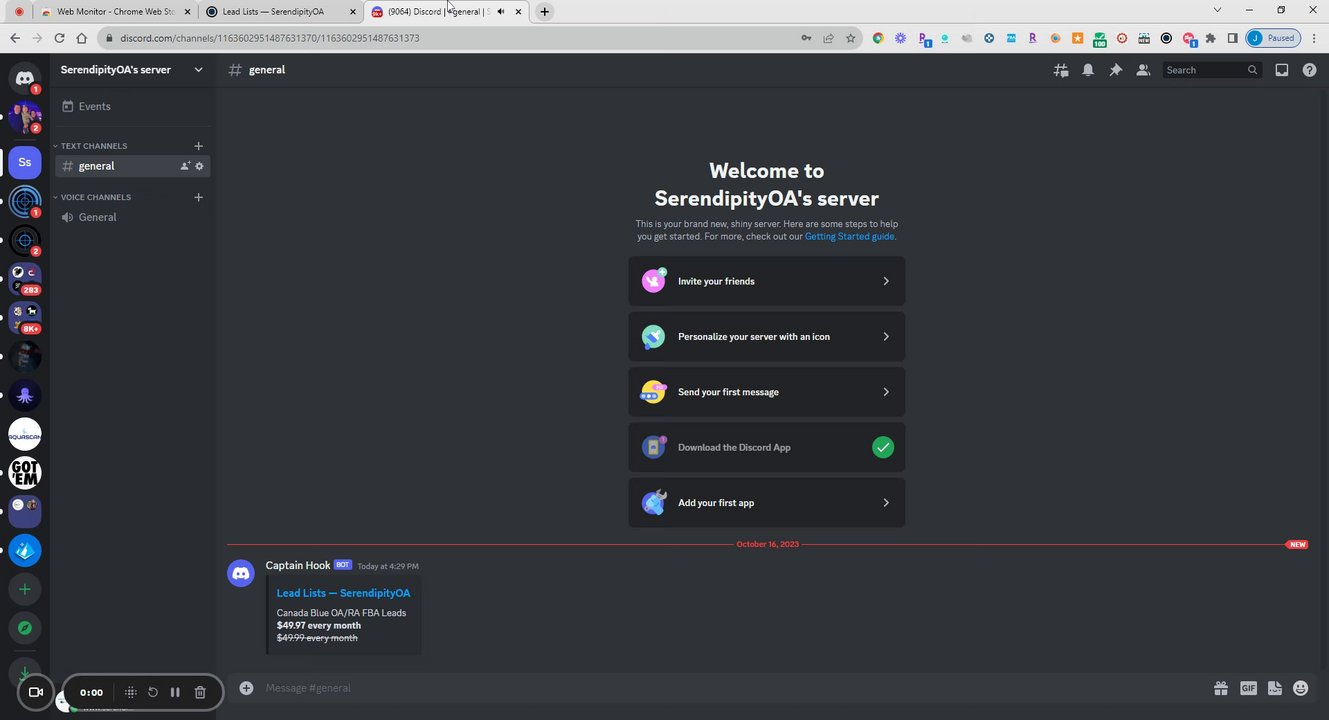Viewport: 1329px width, 720px height.
Task: Toggle the Member List icon
Action: click(1143, 70)
